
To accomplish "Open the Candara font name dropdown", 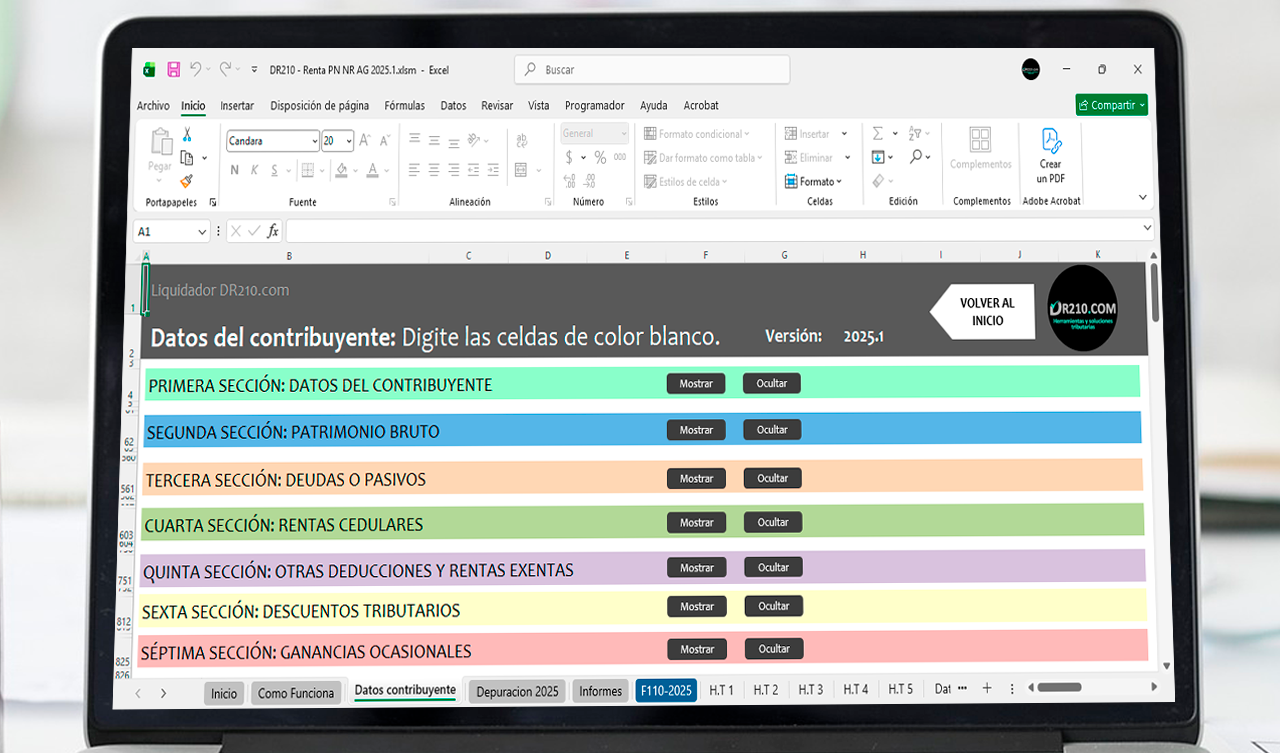I will pos(312,141).
